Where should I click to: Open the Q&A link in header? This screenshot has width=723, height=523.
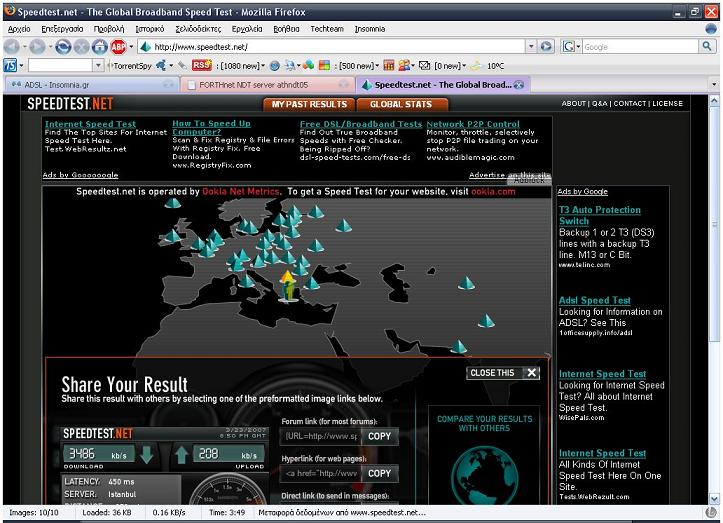[599, 104]
